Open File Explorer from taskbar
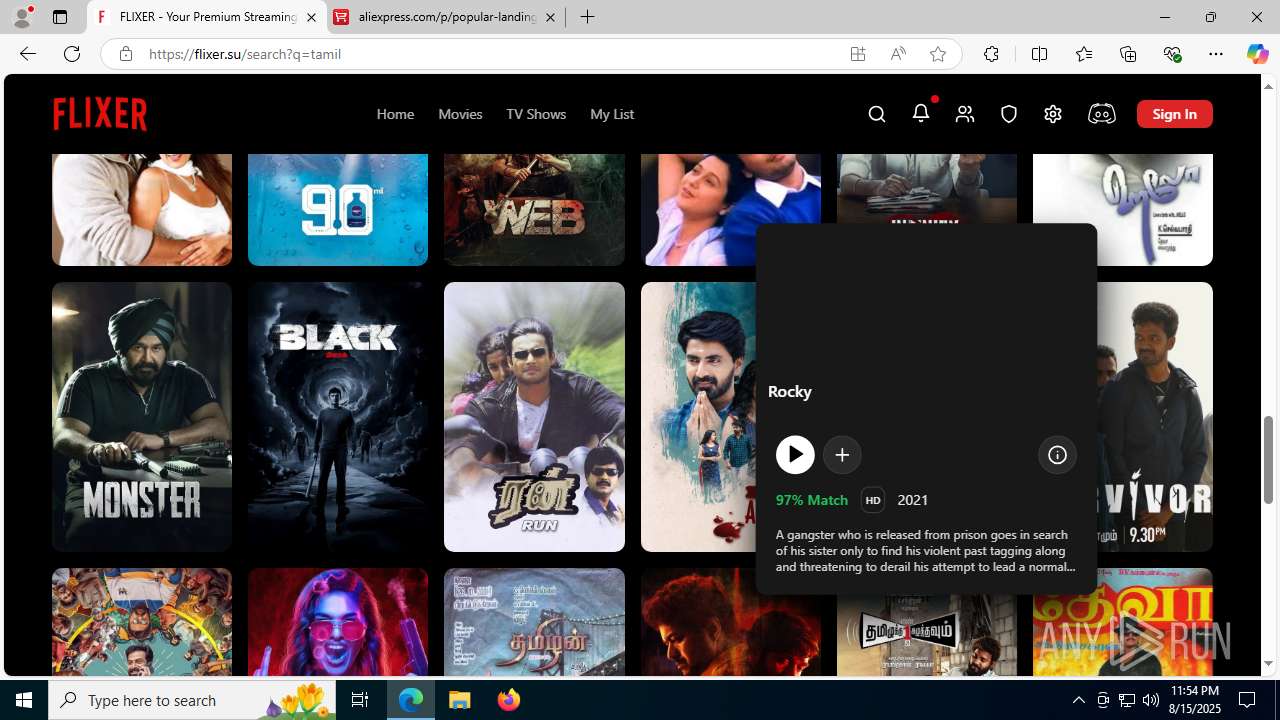Viewport: 1280px width, 720px height. tap(460, 700)
